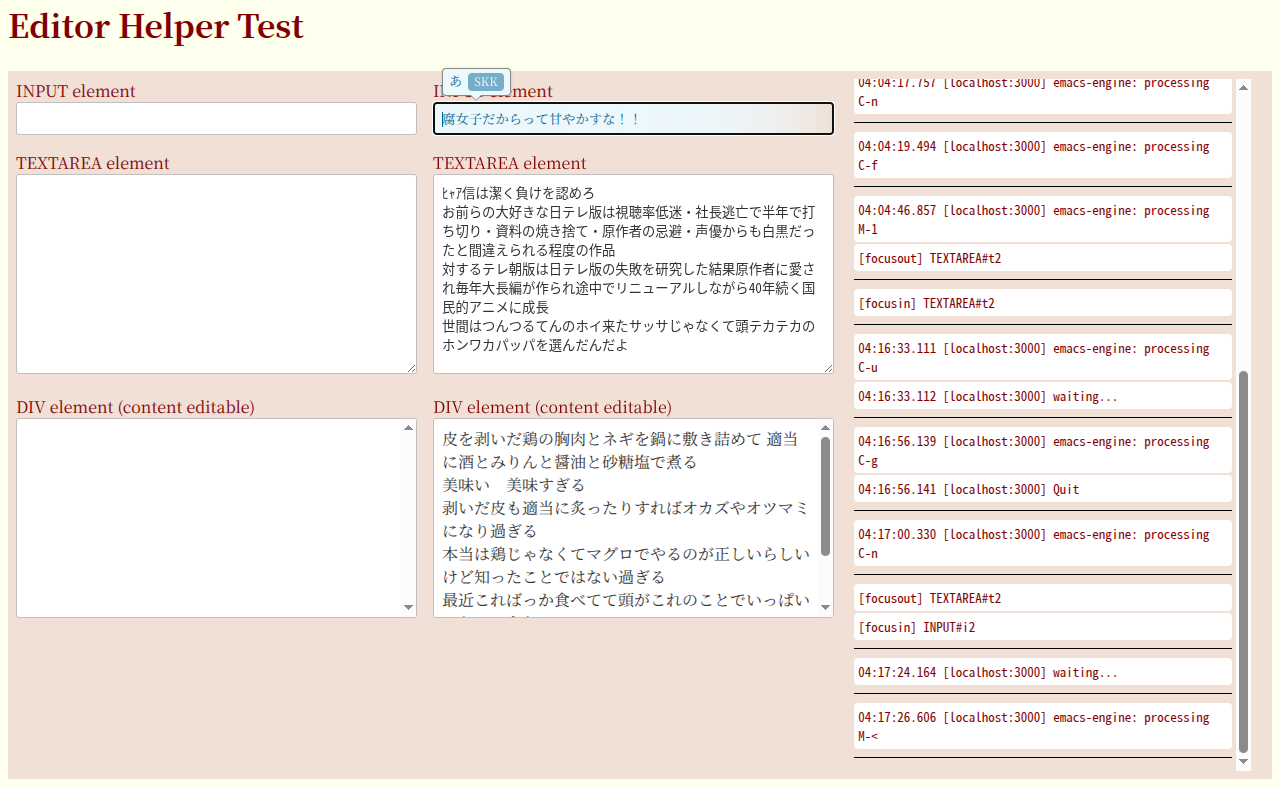This screenshot has height=787, width=1280.
Task: Click the log panel scrollbar thumb
Action: click(1244, 562)
